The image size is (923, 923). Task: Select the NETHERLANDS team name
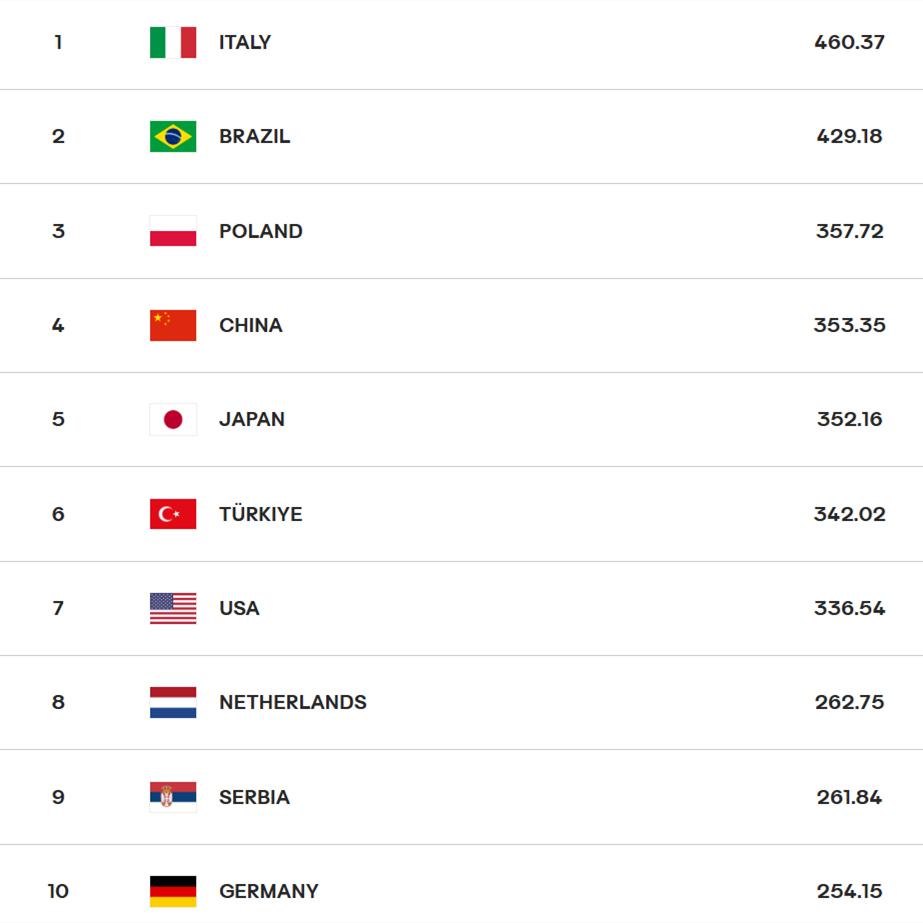[x=293, y=702]
